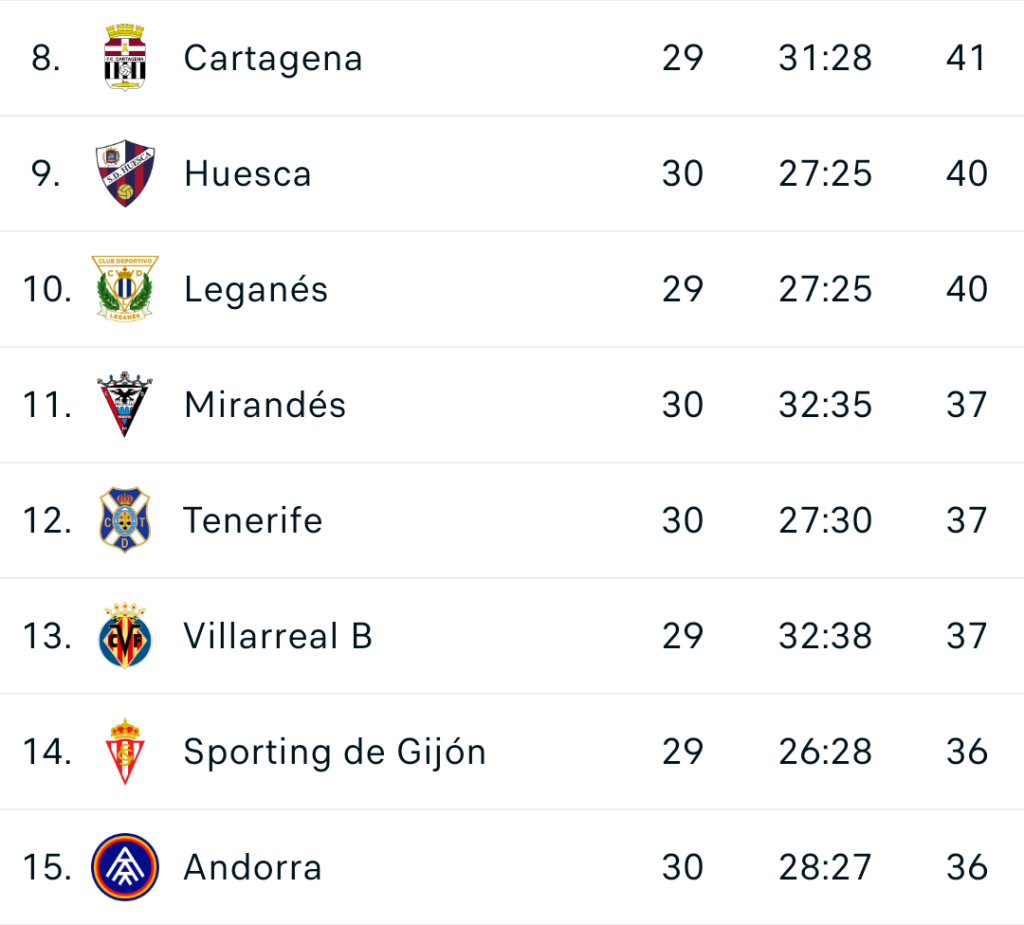
Task: Open the Cartagena team name link
Action: coord(273,58)
